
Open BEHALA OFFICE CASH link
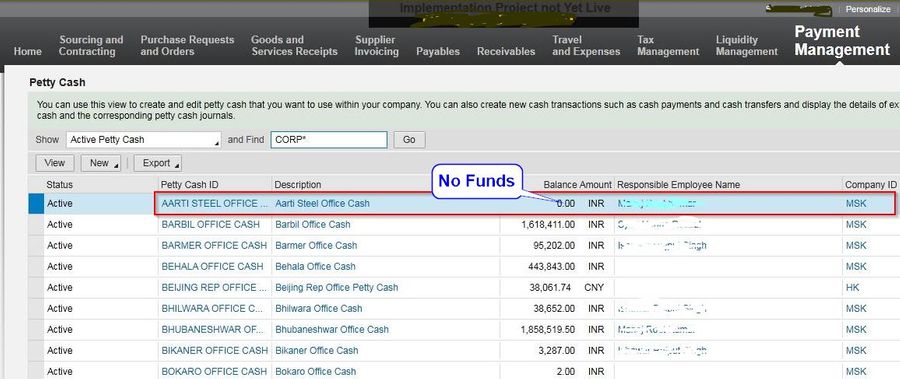pyautogui.click(x=212, y=266)
